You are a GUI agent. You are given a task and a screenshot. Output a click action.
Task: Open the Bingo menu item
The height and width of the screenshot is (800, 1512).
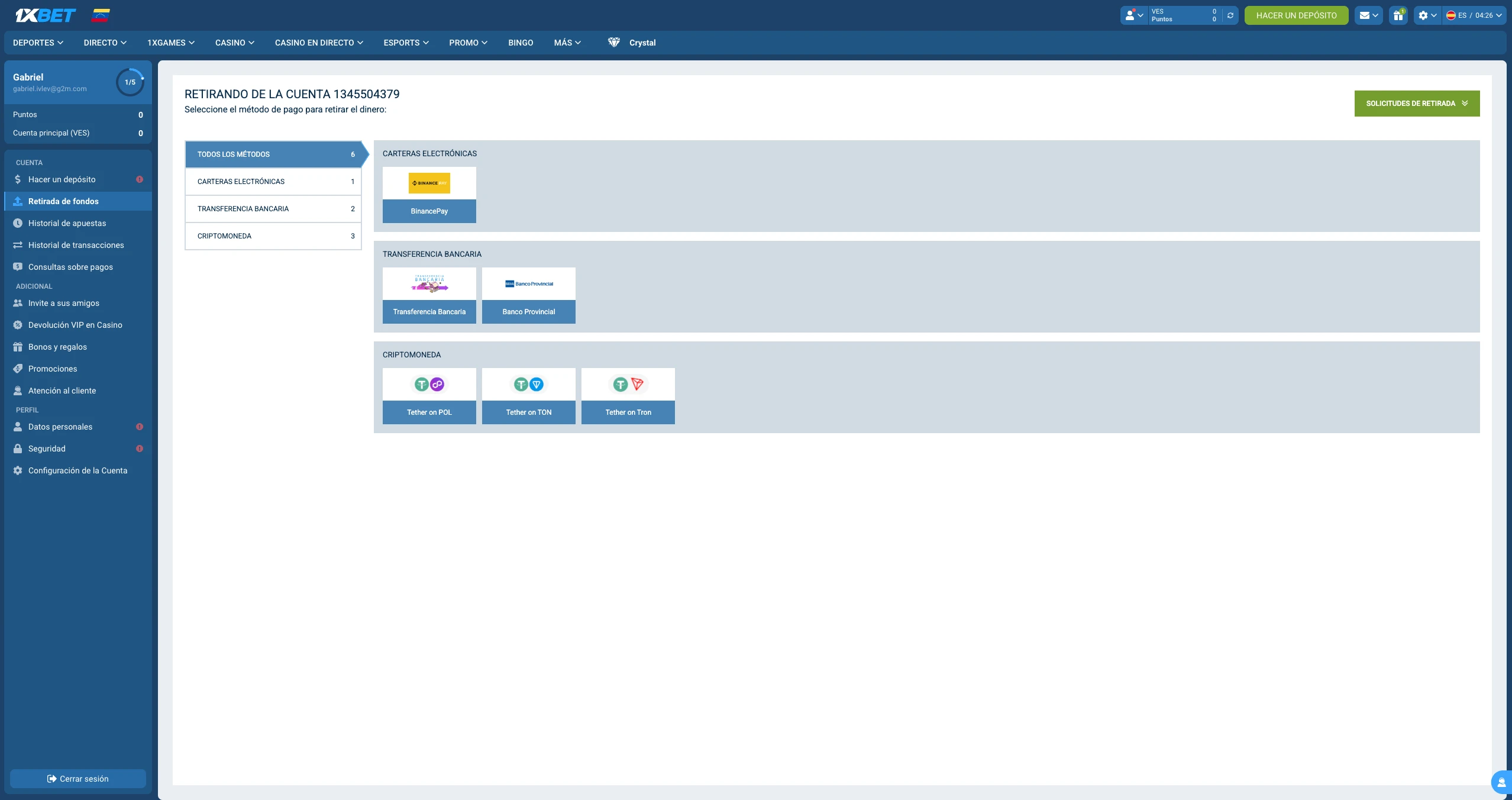click(x=521, y=43)
